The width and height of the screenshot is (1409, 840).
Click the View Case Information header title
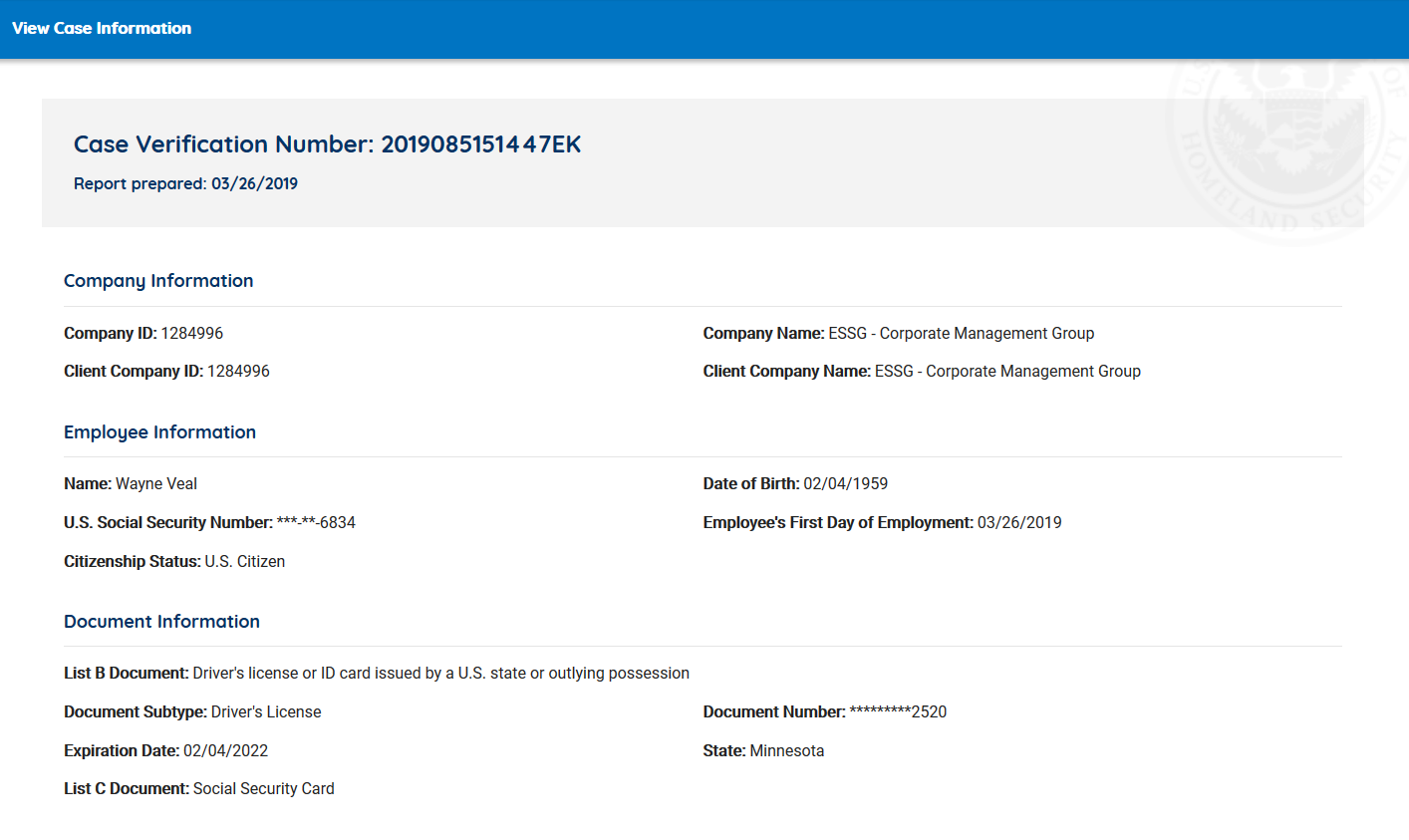[x=102, y=28]
